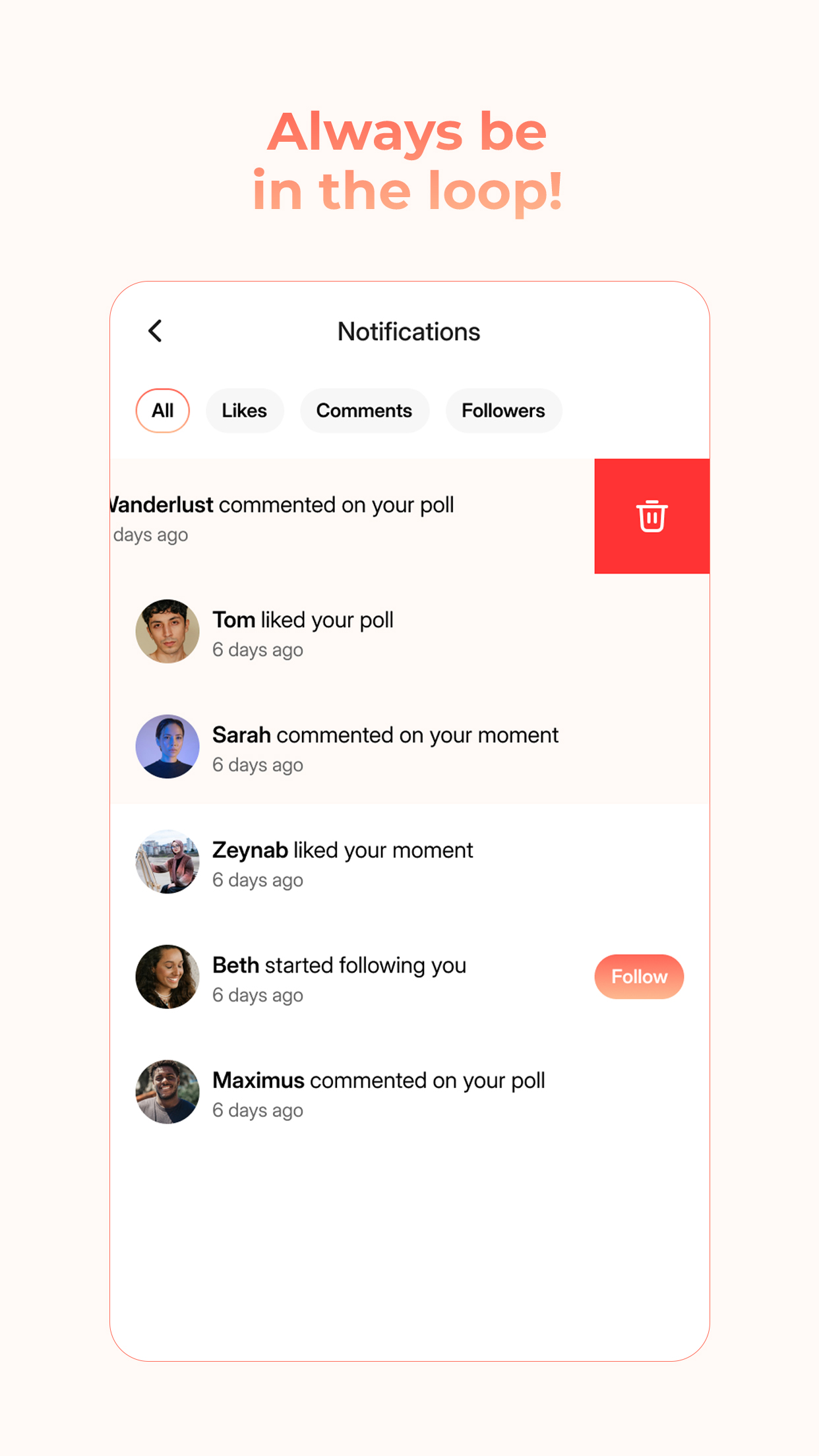Open Wanderlust's poll comment notification
Viewport: 819px width, 1456px height.
pos(284,505)
